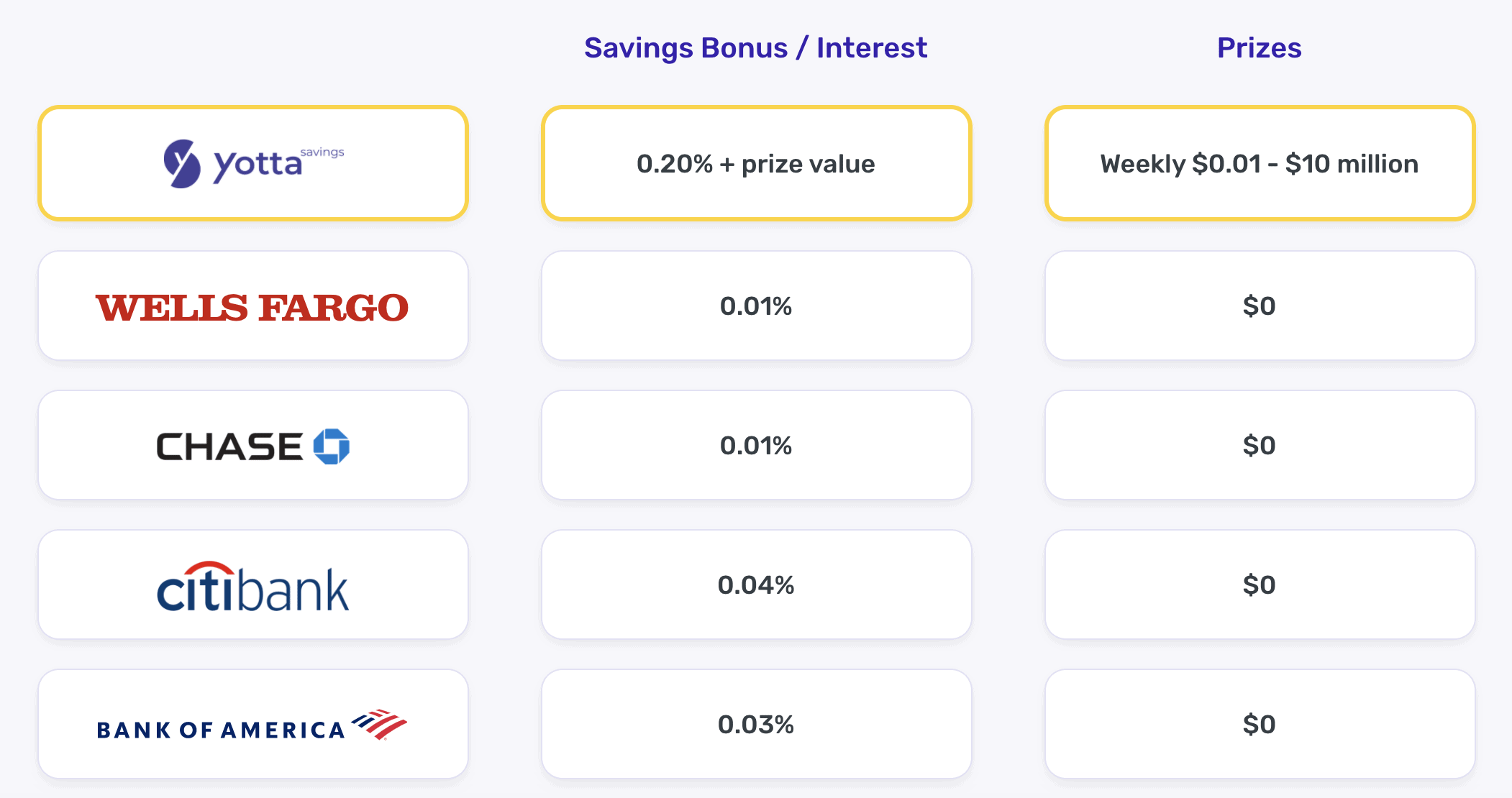Click the 0.20% + prize value card
The height and width of the screenshot is (798, 1512).
click(756, 164)
